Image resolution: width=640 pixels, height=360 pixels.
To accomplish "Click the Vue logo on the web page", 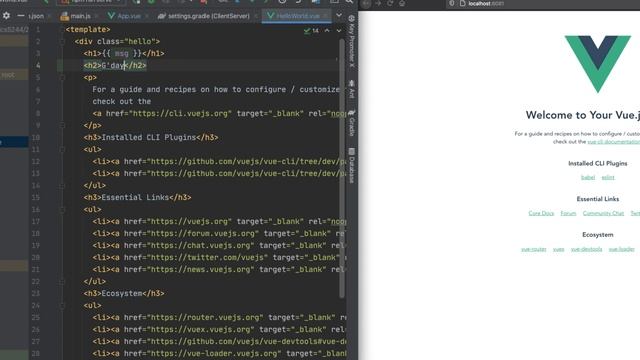I will [598, 64].
